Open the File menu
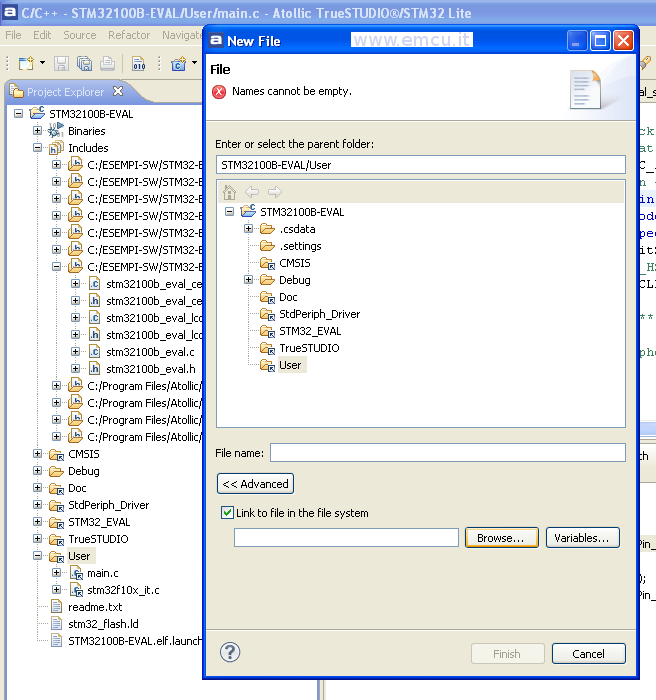Screen dimensions: 656x700 tap(13, 35)
